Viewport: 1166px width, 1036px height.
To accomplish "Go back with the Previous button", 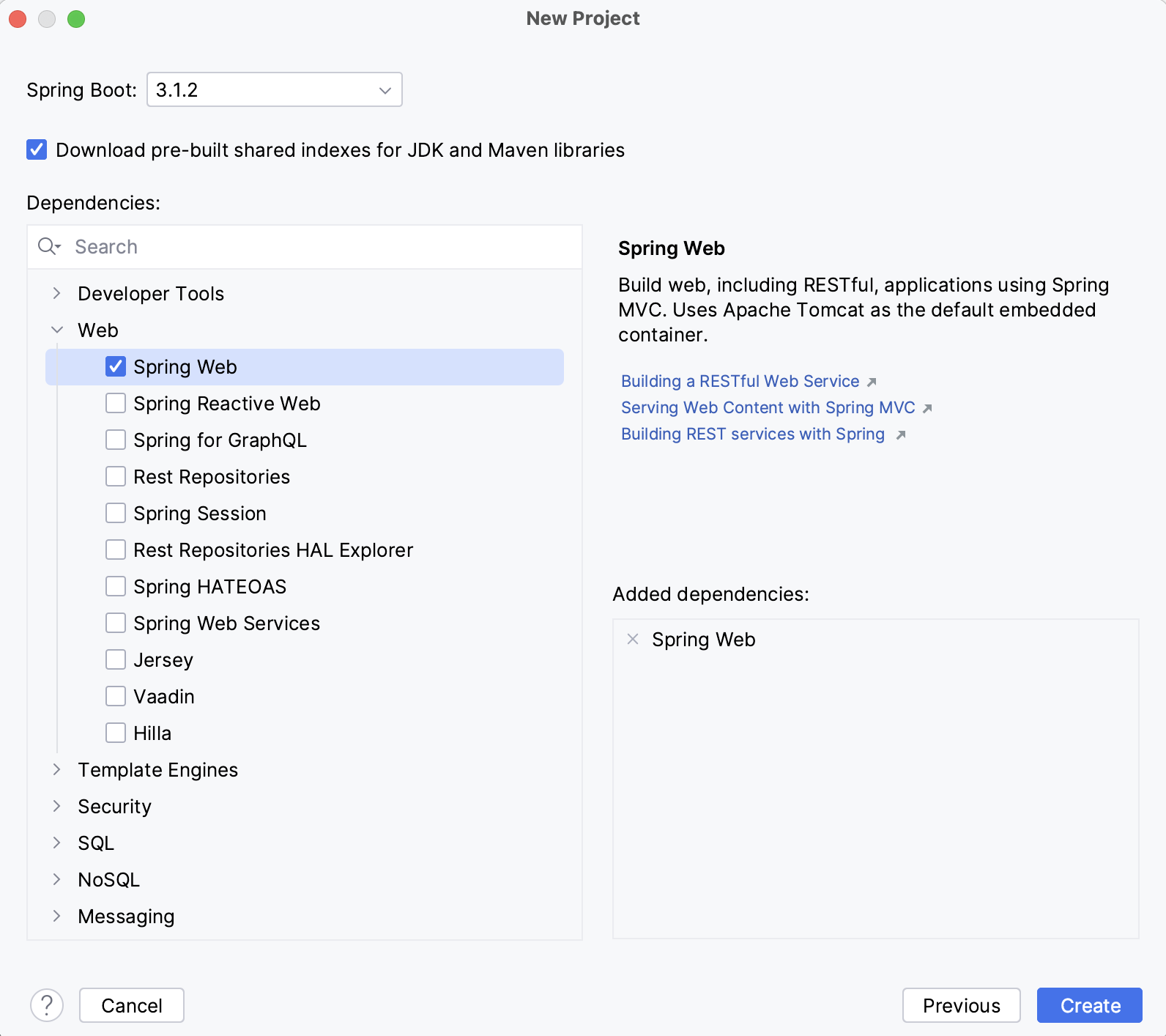I will click(x=961, y=1005).
